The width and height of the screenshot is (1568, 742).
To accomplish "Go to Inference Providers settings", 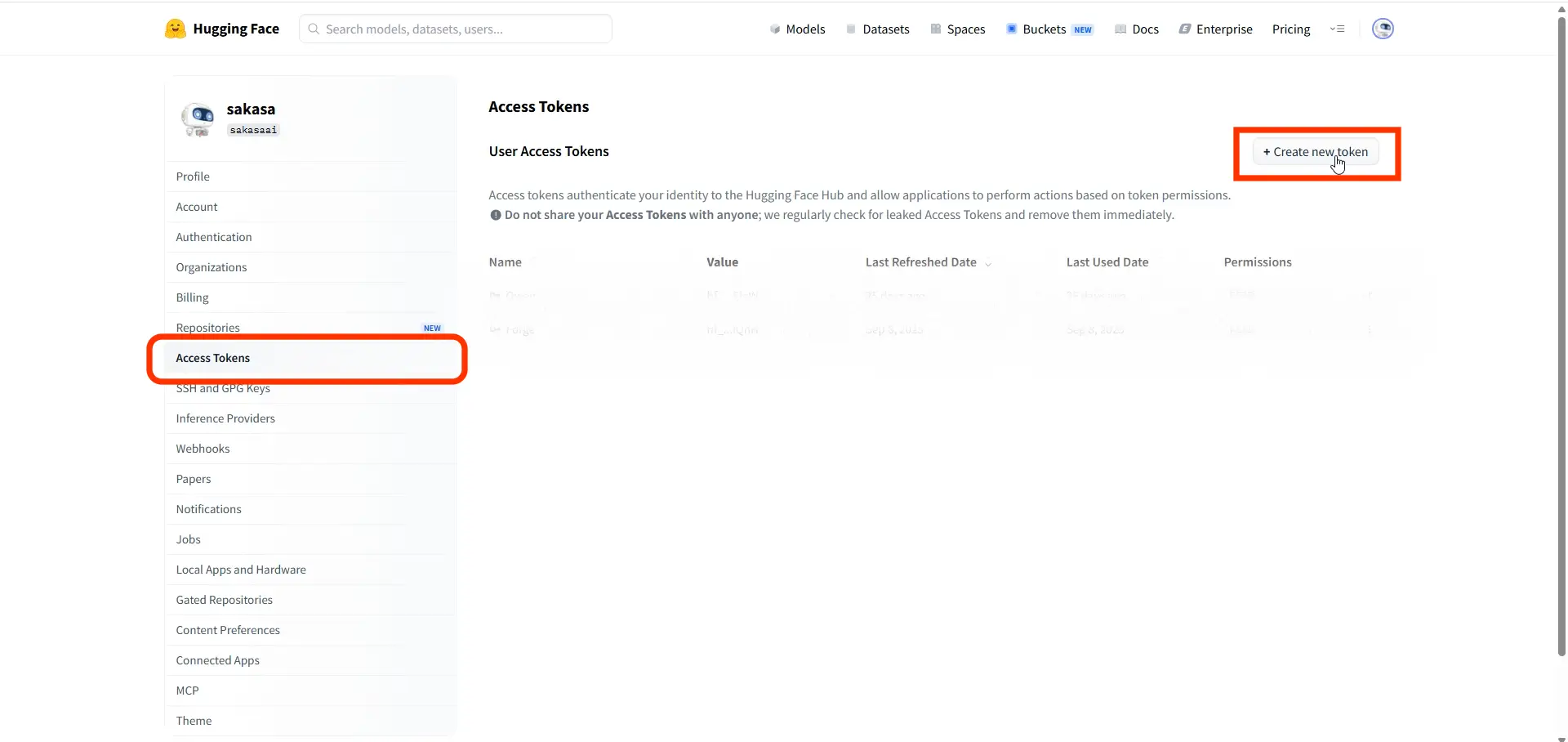I will (310, 418).
